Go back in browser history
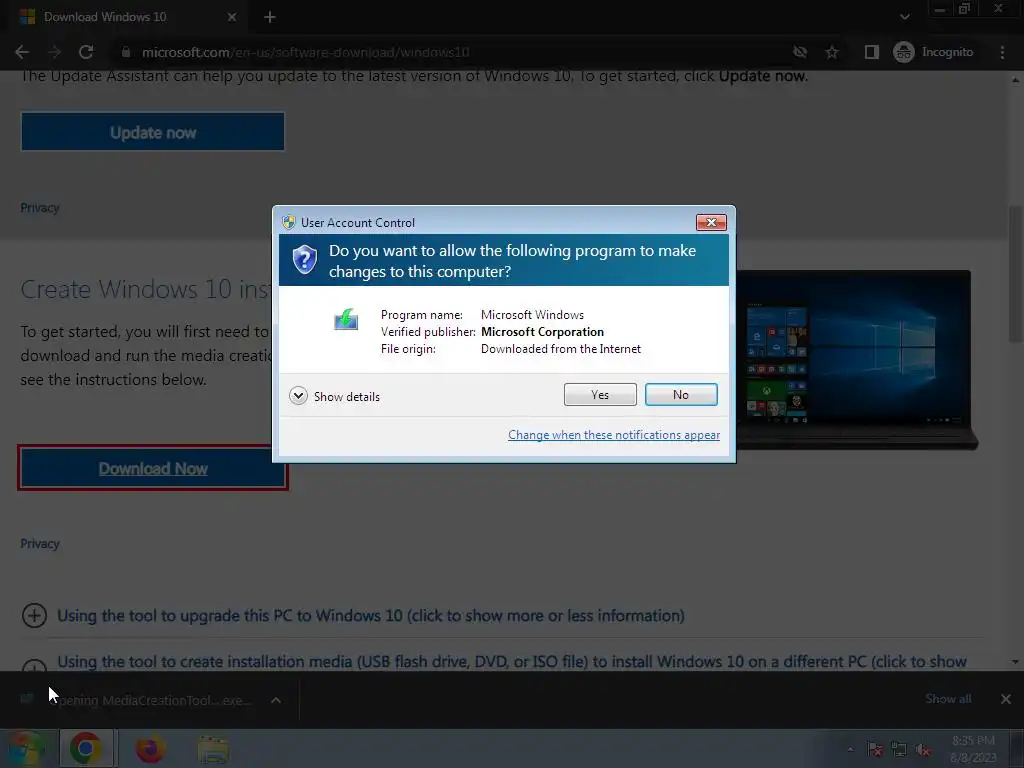The height and width of the screenshot is (768, 1024). [x=22, y=52]
